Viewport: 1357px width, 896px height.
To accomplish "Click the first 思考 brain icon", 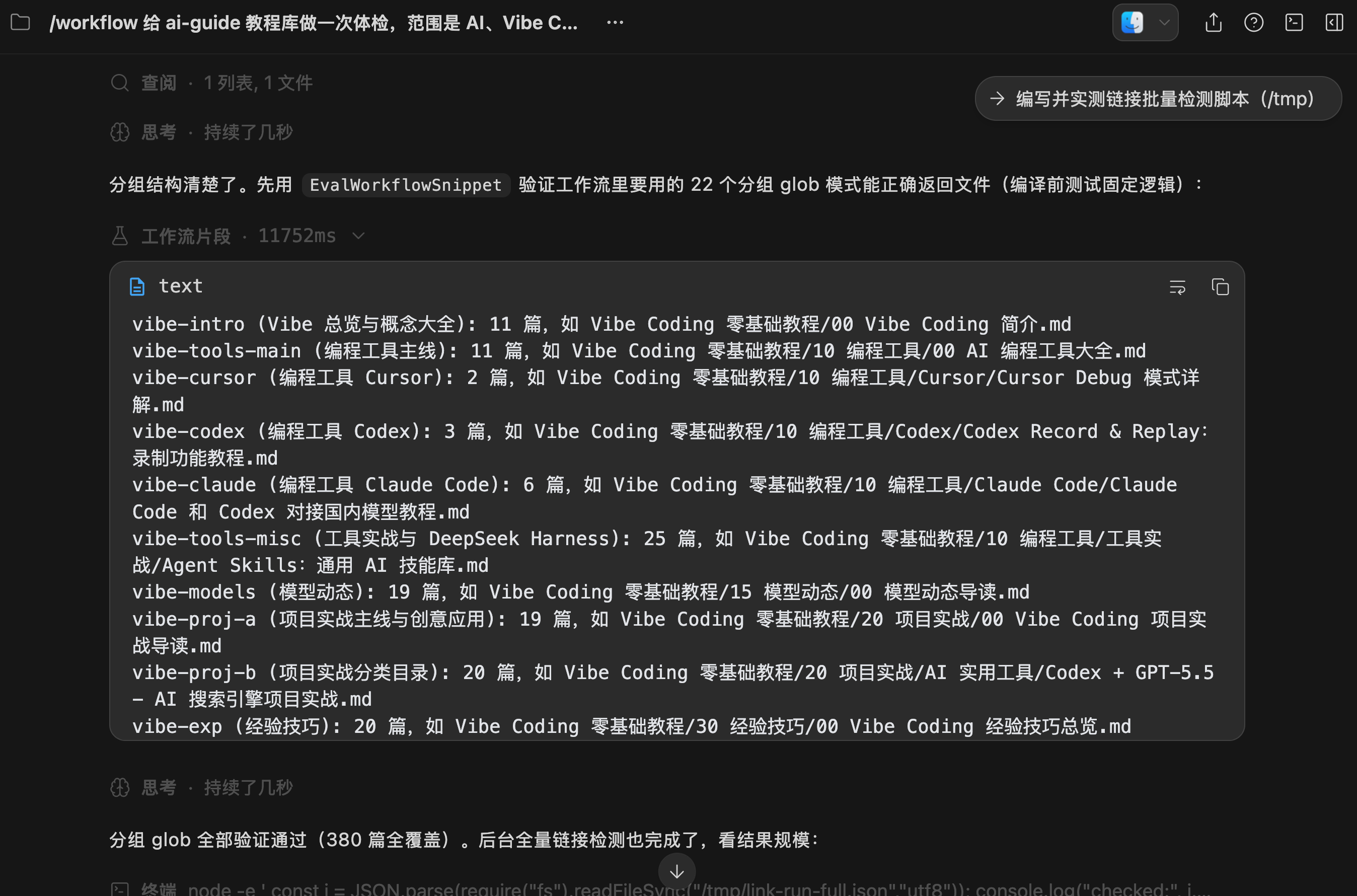I will click(119, 132).
